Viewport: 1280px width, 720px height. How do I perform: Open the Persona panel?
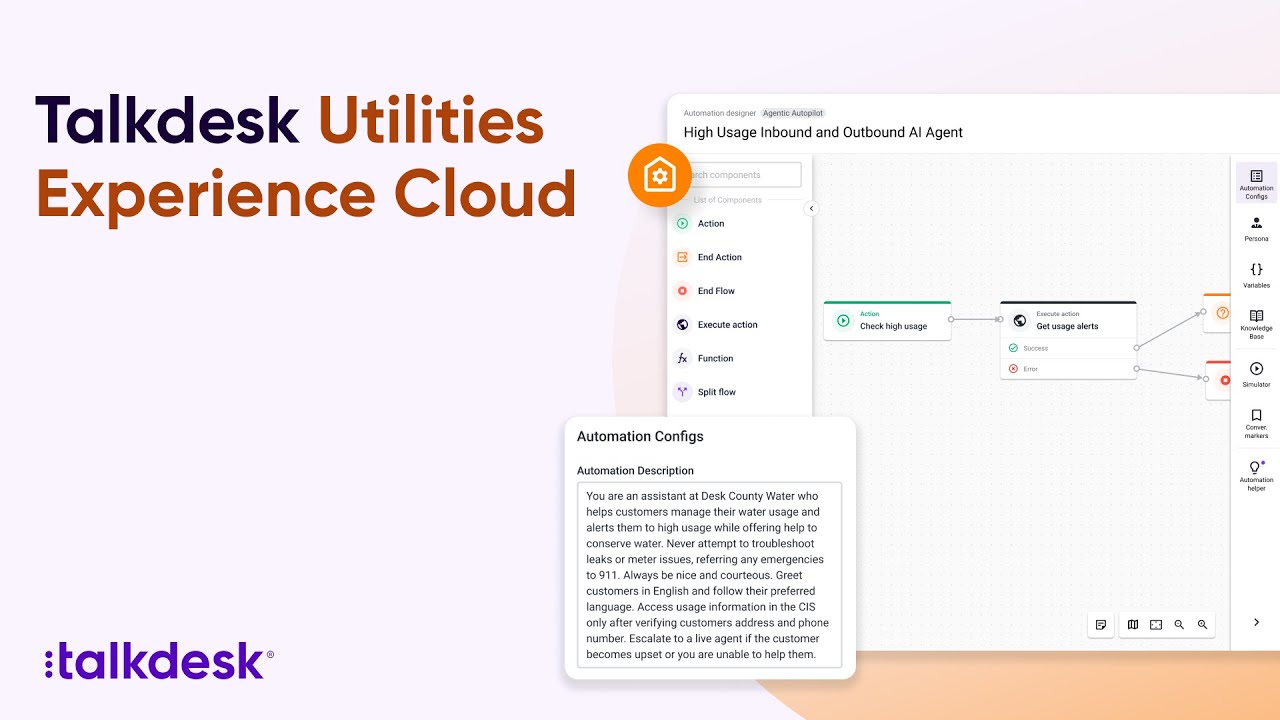(x=1256, y=229)
